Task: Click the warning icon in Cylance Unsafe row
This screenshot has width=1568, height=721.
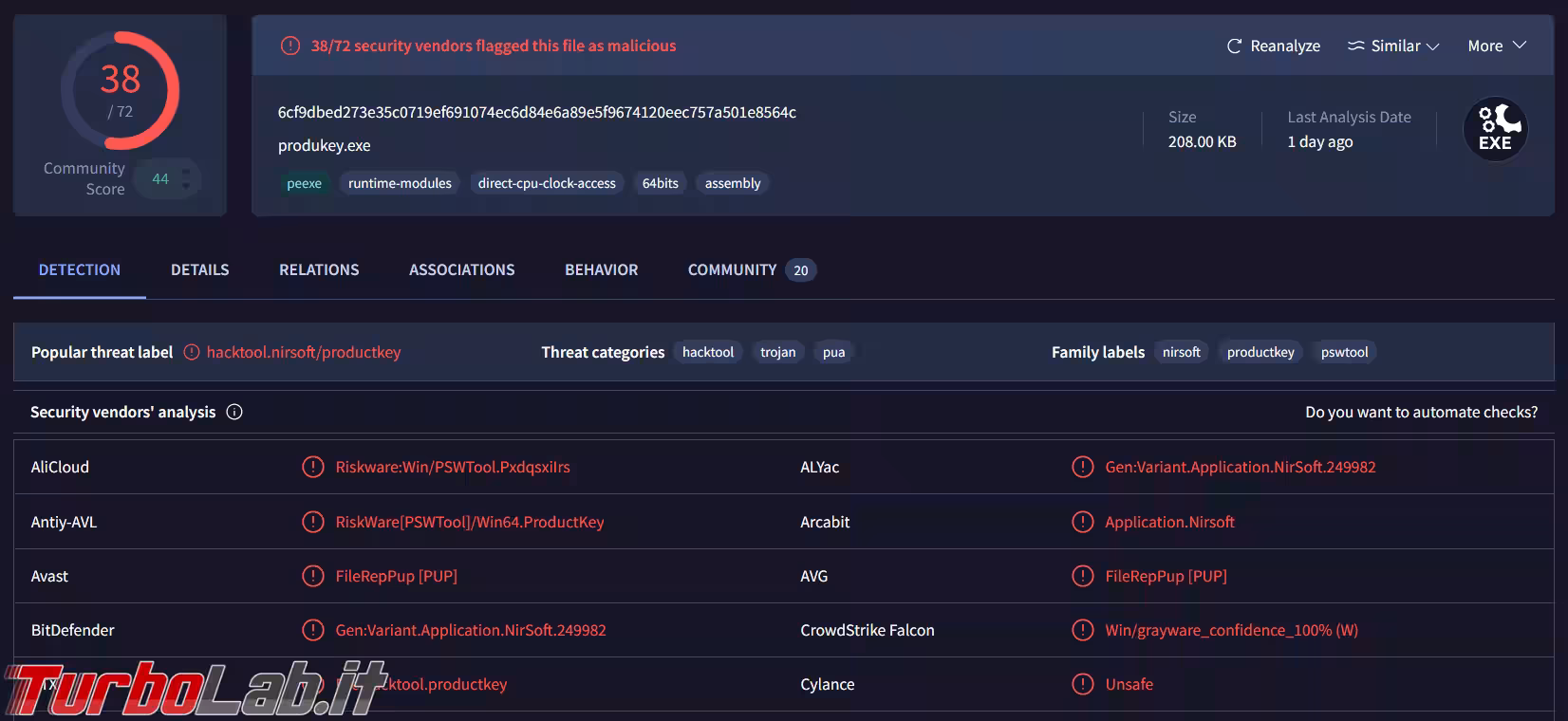Action: 1082,684
